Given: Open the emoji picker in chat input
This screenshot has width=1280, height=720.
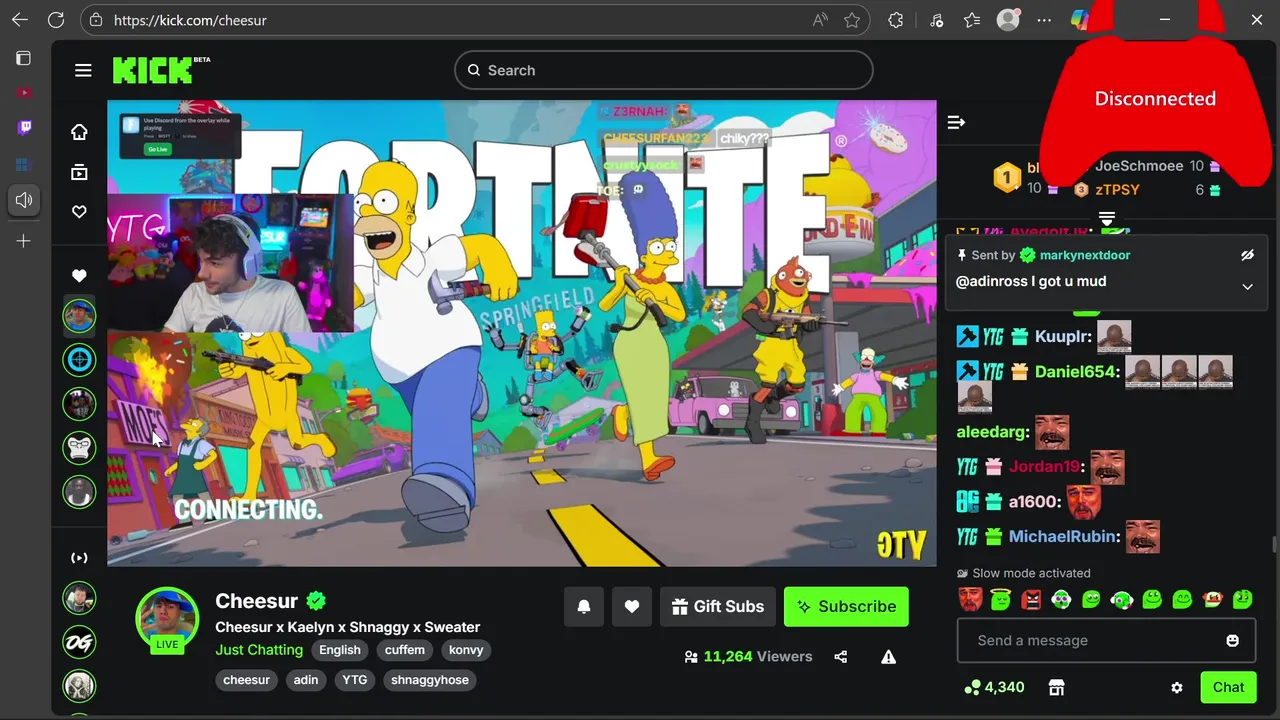Looking at the screenshot, I should coord(1232,640).
